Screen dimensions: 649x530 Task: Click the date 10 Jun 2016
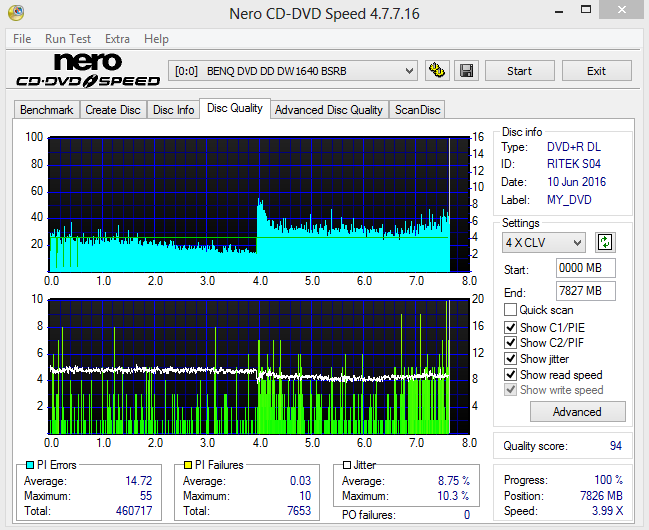click(576, 182)
